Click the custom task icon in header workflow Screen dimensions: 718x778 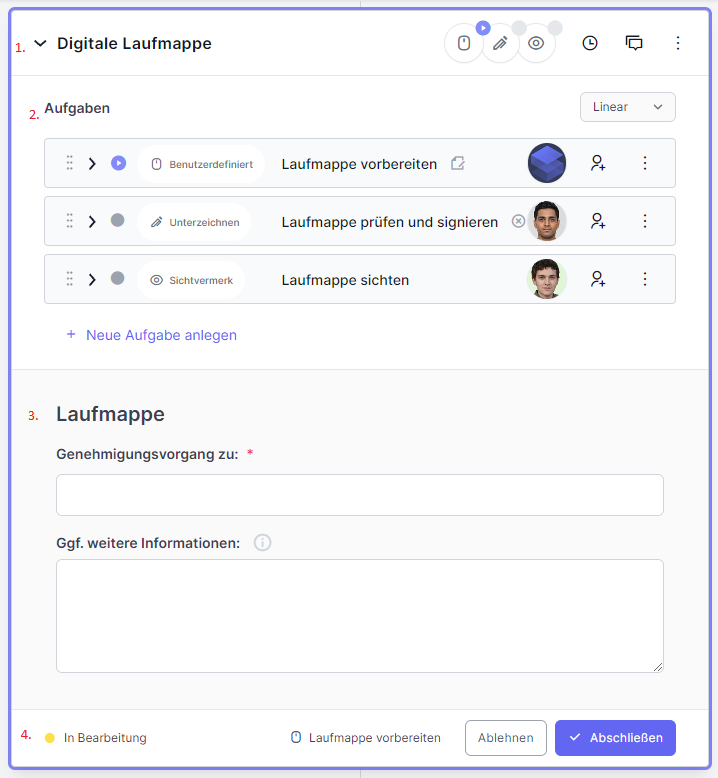463,43
